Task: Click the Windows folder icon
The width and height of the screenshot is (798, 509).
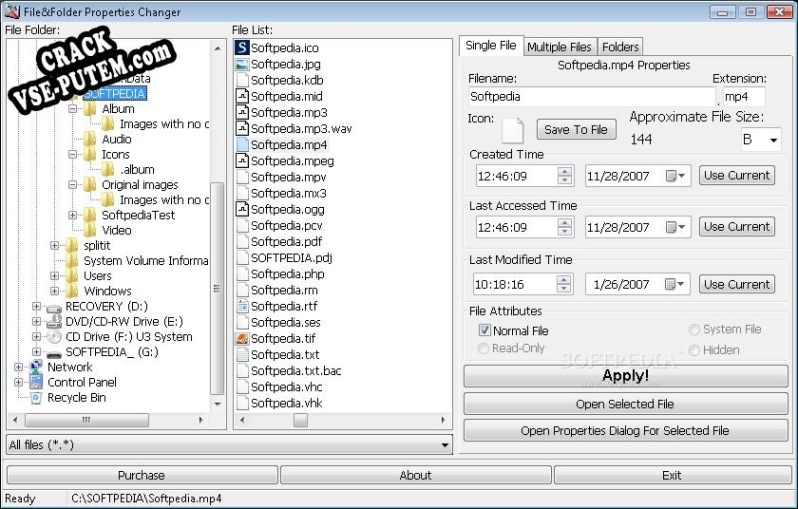Action: [72, 291]
